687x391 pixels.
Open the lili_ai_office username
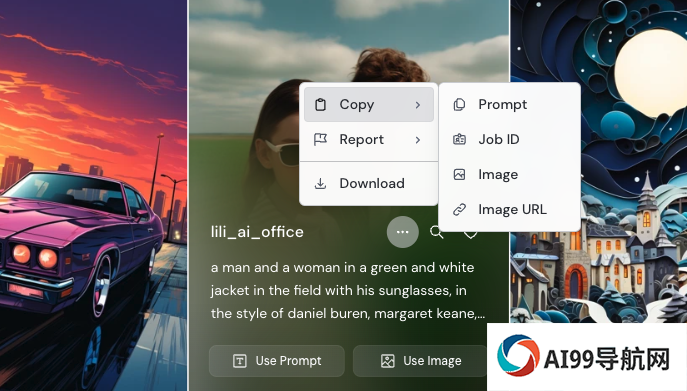click(x=257, y=232)
